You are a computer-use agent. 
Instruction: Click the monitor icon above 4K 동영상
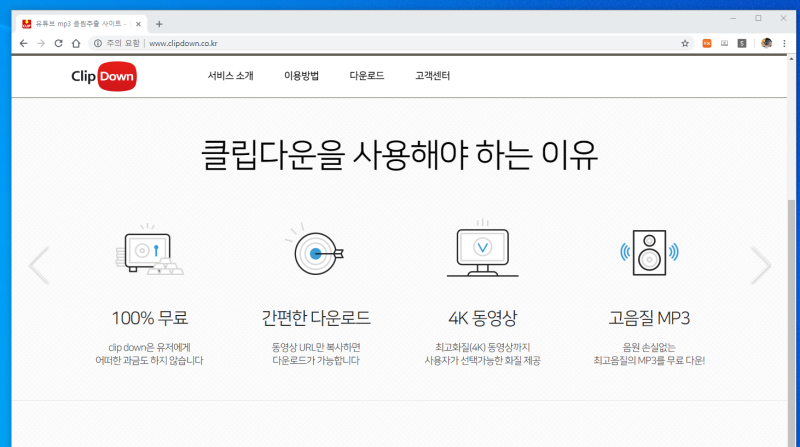[483, 249]
